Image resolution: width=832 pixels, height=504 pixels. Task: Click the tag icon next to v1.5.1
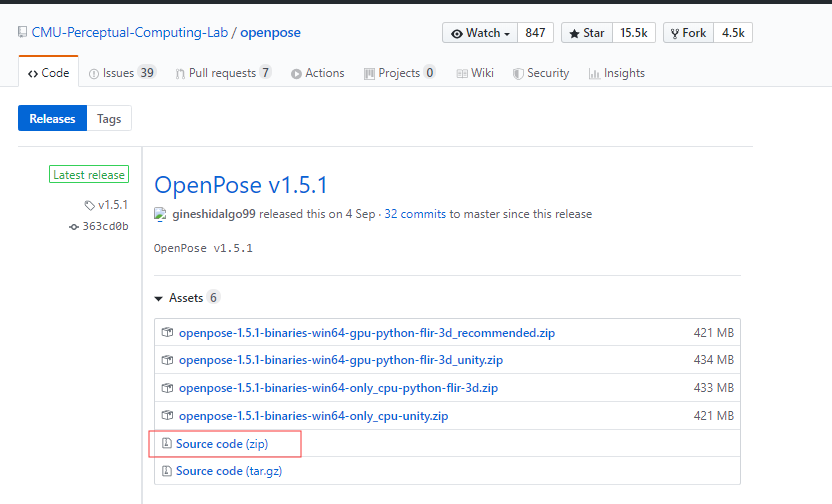click(90, 205)
